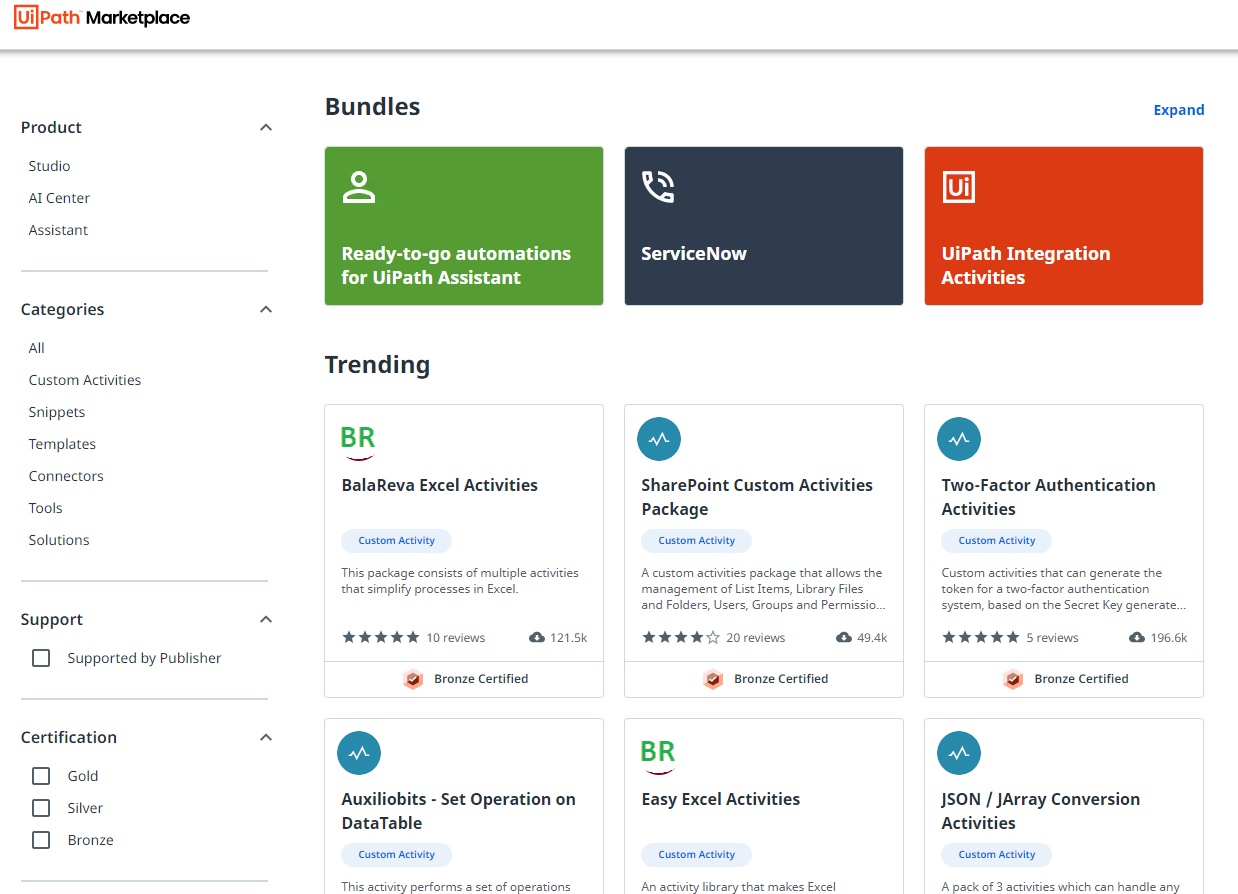Collapse the Categories filter section

(266, 309)
